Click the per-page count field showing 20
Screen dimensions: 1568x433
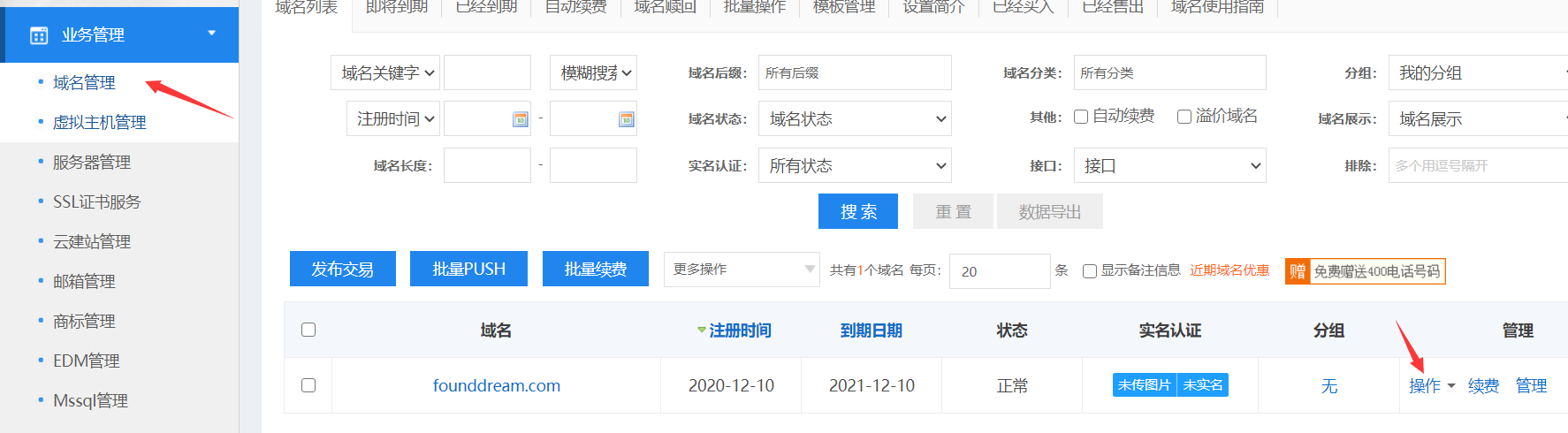(x=1000, y=271)
